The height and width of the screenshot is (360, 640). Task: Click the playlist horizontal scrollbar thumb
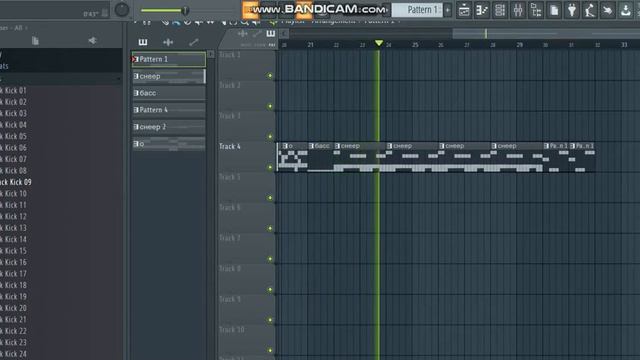547,33
